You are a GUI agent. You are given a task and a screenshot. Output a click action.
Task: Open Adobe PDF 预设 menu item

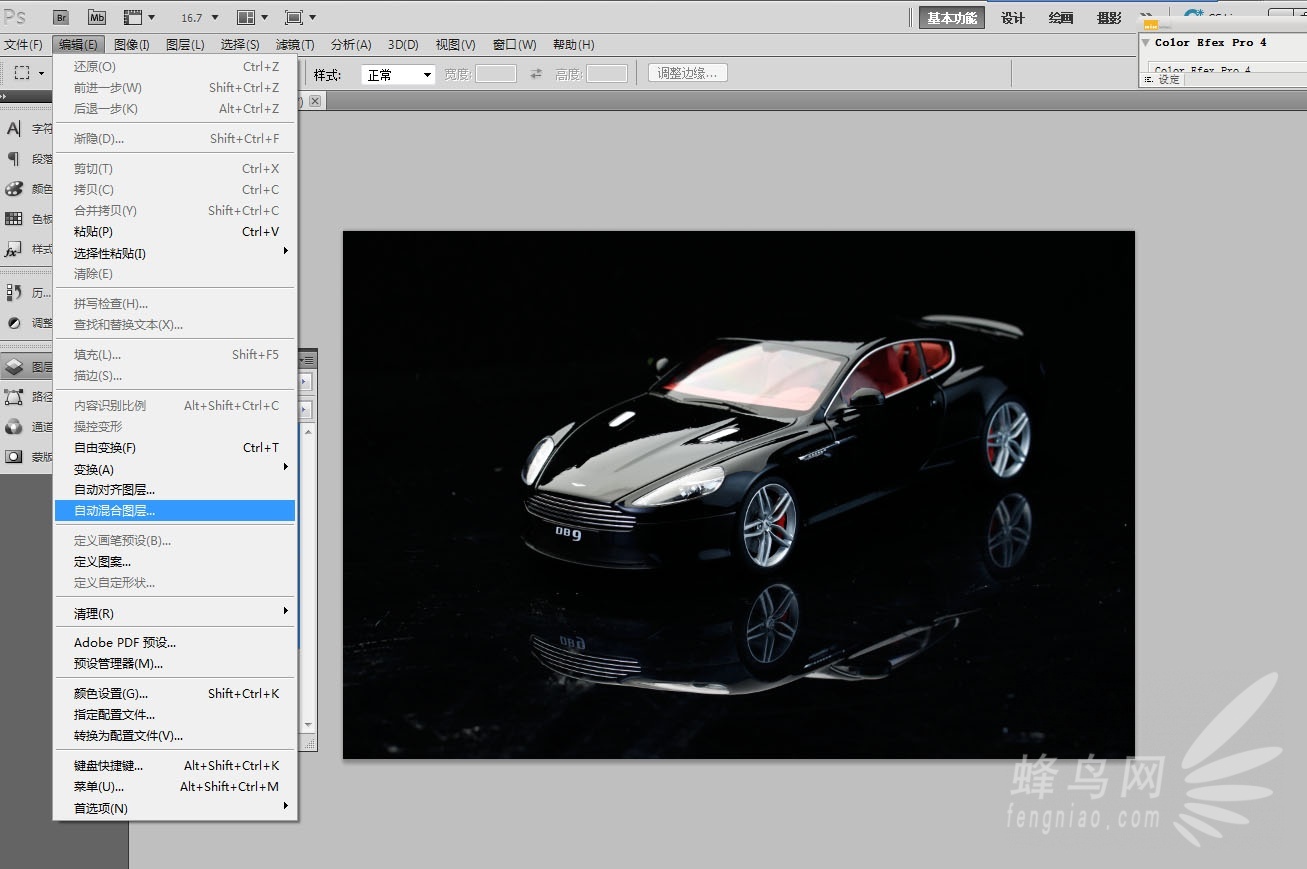click(x=175, y=642)
